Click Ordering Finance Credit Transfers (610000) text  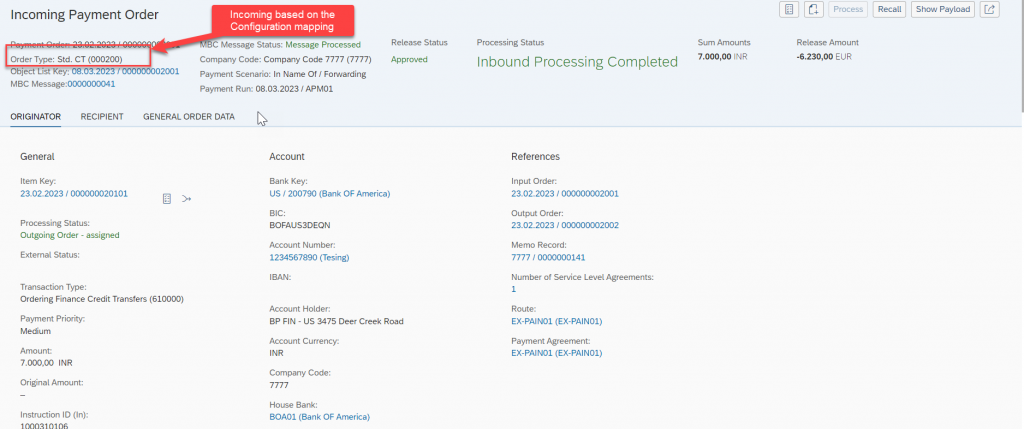[x=102, y=299]
